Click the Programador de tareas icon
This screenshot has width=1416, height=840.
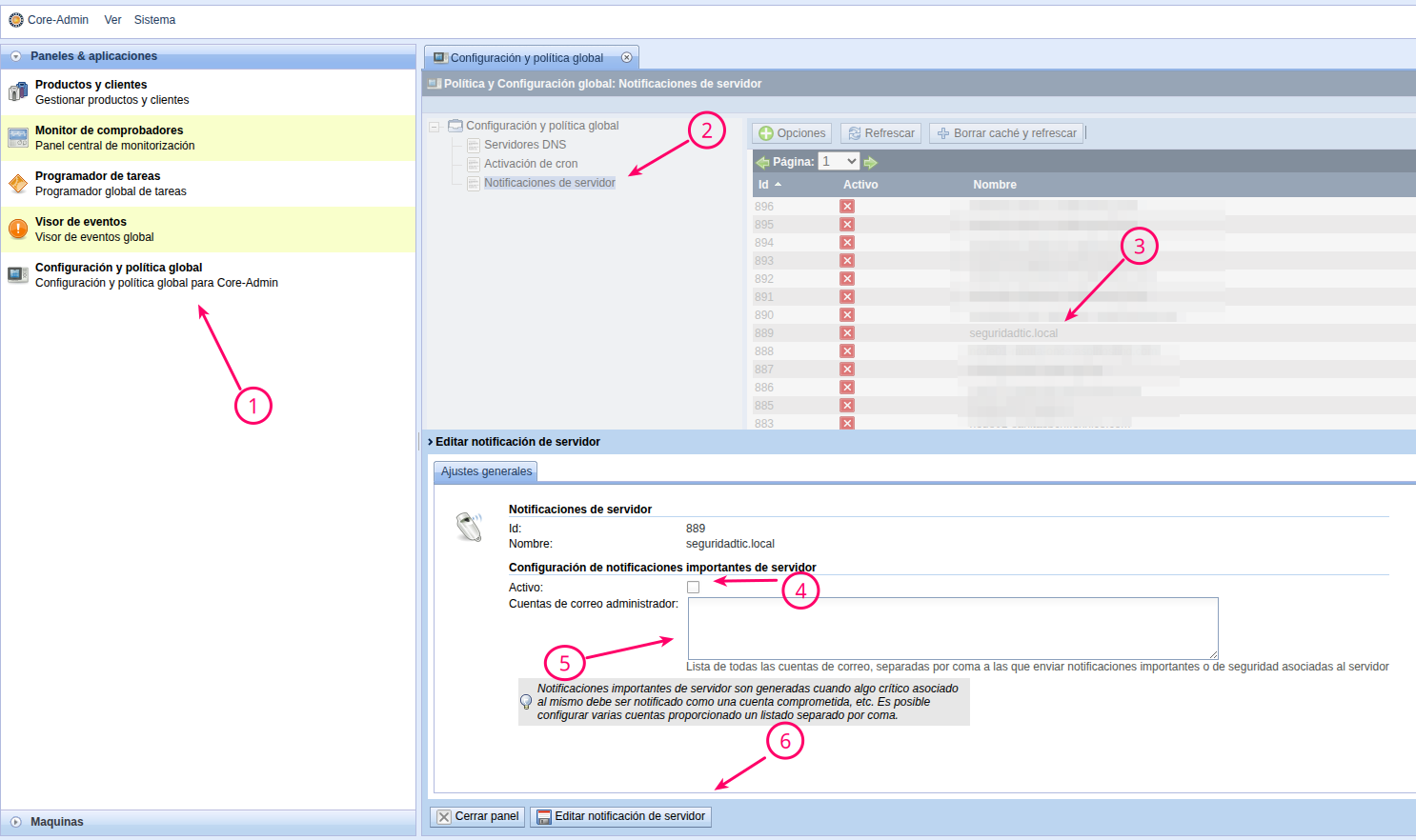[x=18, y=184]
